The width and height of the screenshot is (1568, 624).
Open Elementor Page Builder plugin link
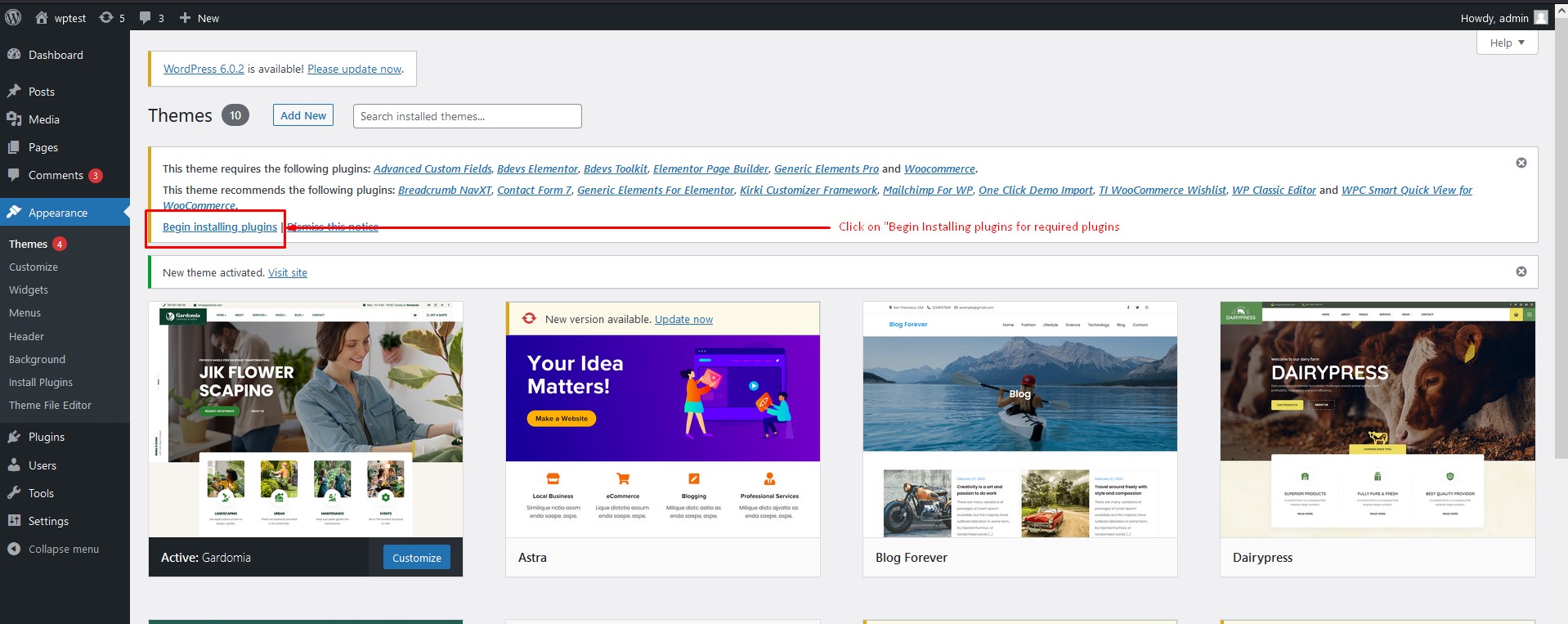710,168
